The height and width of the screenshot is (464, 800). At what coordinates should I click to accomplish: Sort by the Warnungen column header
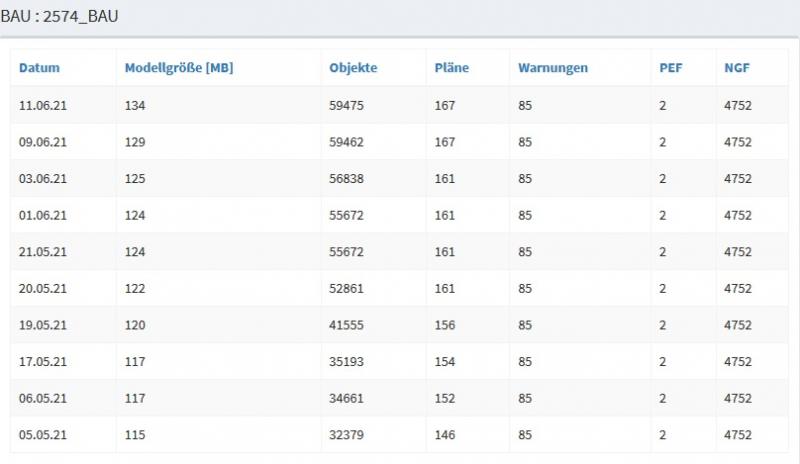tap(553, 69)
